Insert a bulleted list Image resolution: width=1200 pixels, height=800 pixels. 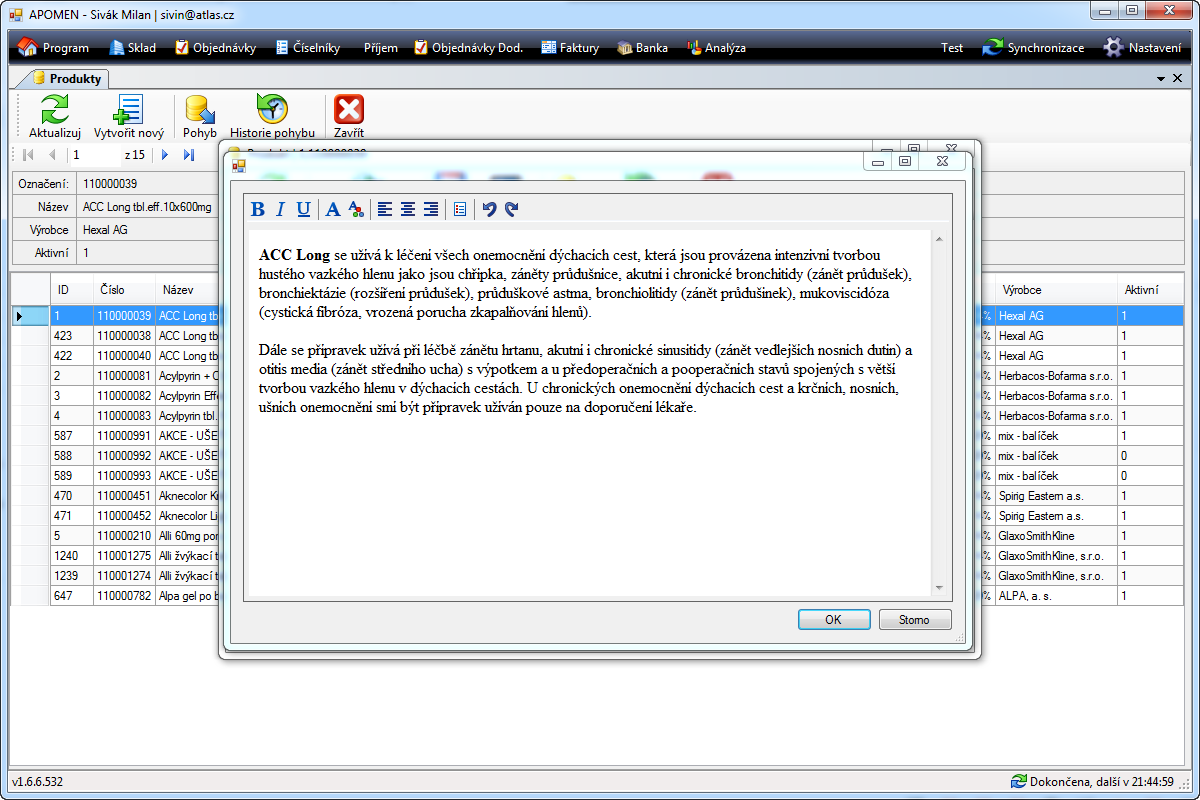460,209
